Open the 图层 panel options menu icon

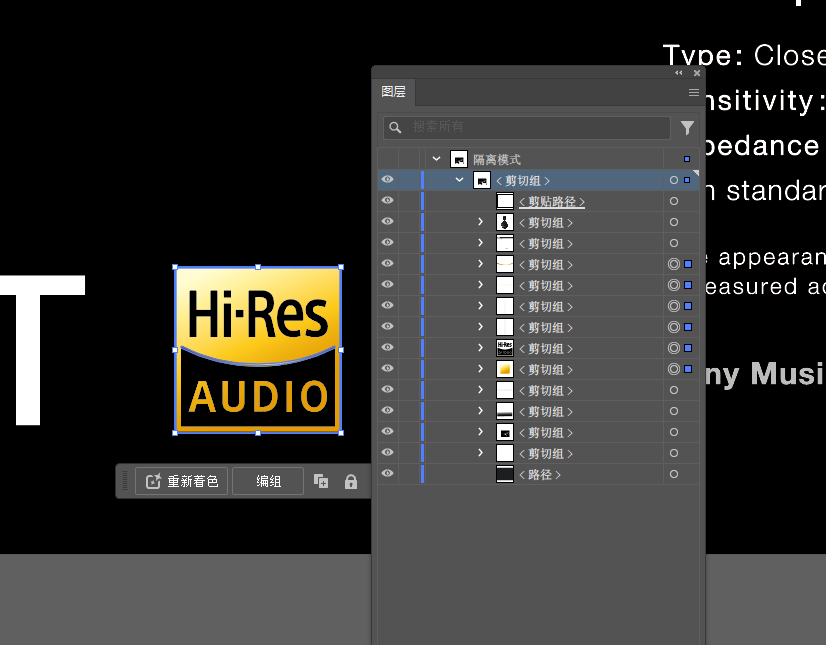point(693,92)
